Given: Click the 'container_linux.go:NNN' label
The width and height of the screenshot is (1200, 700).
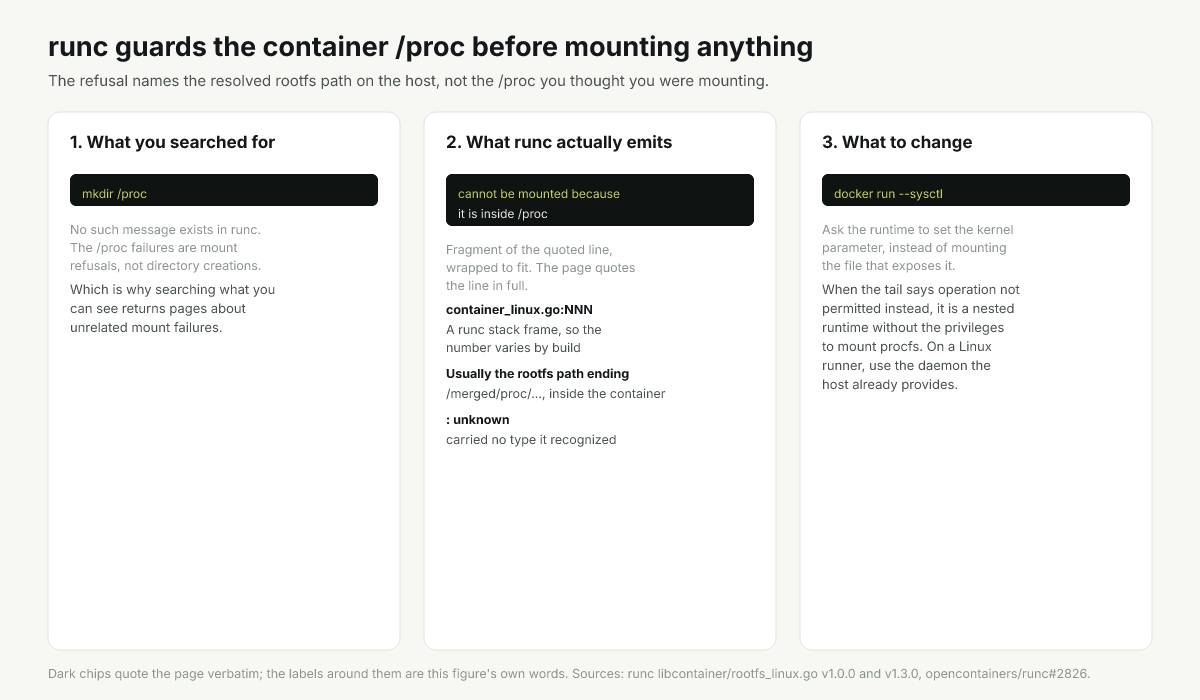Looking at the screenshot, I should click(519, 310).
